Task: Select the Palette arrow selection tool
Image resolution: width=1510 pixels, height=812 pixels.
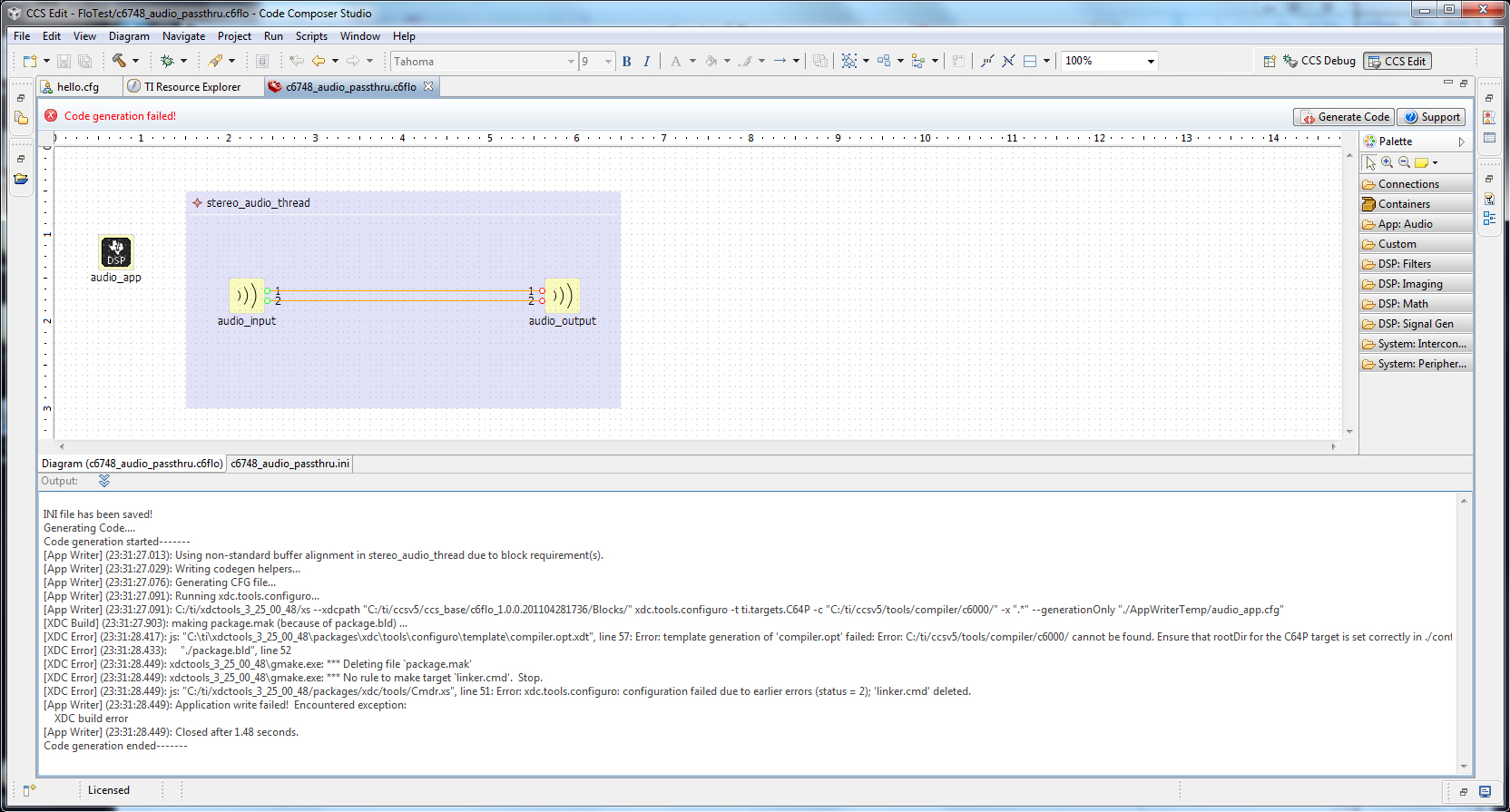Action: click(x=1370, y=162)
